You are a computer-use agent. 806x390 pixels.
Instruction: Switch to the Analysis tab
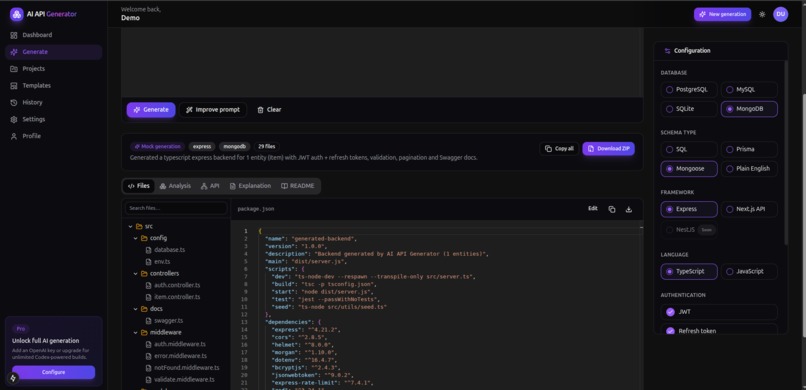pos(175,186)
